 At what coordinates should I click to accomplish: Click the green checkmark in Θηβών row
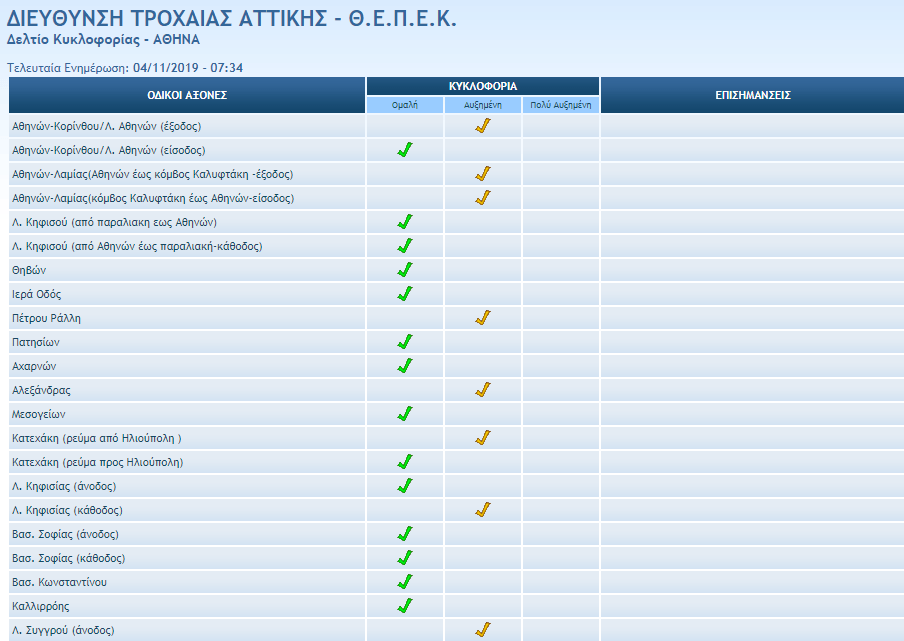coord(405,270)
